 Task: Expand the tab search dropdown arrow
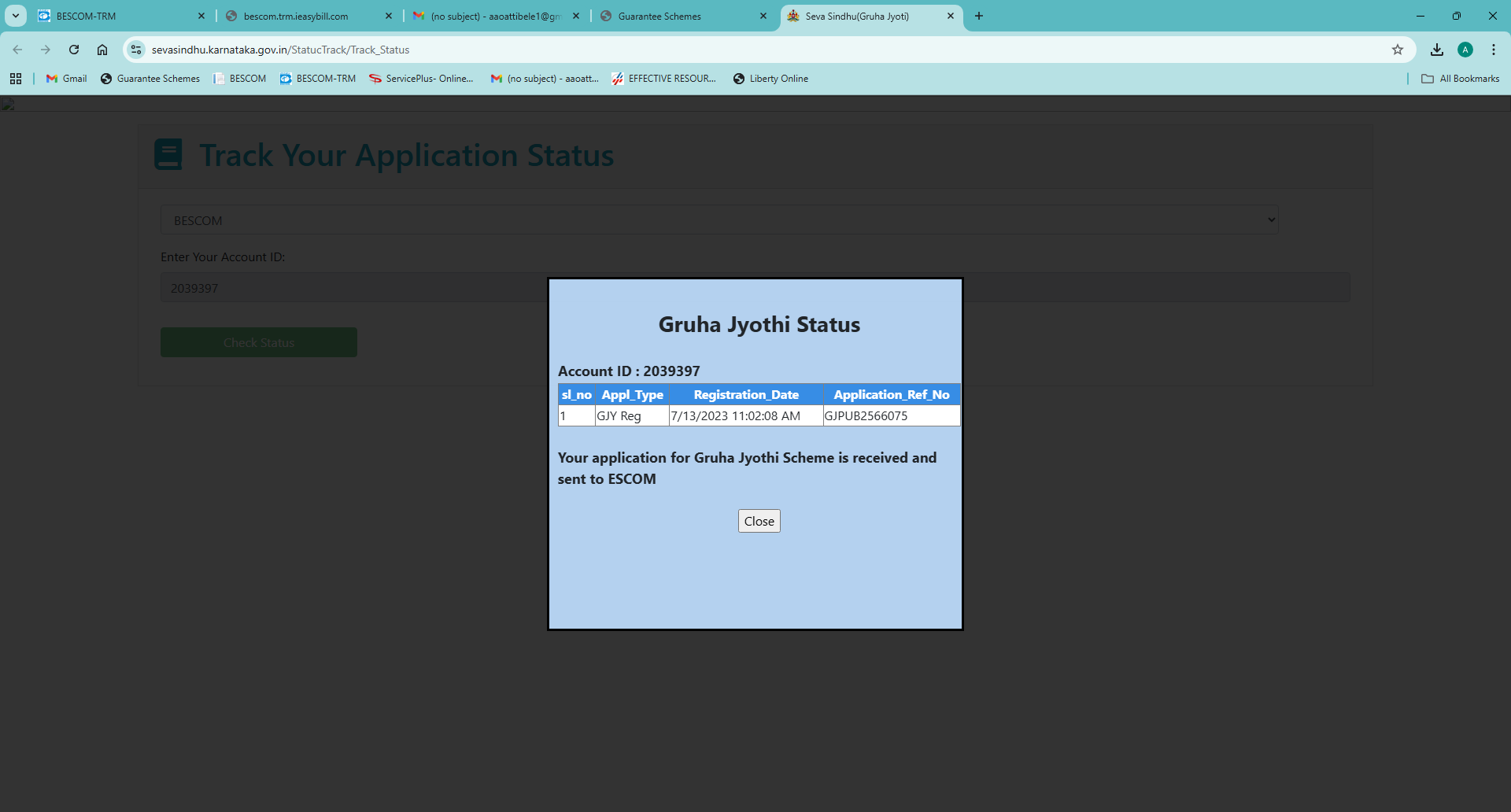click(16, 16)
